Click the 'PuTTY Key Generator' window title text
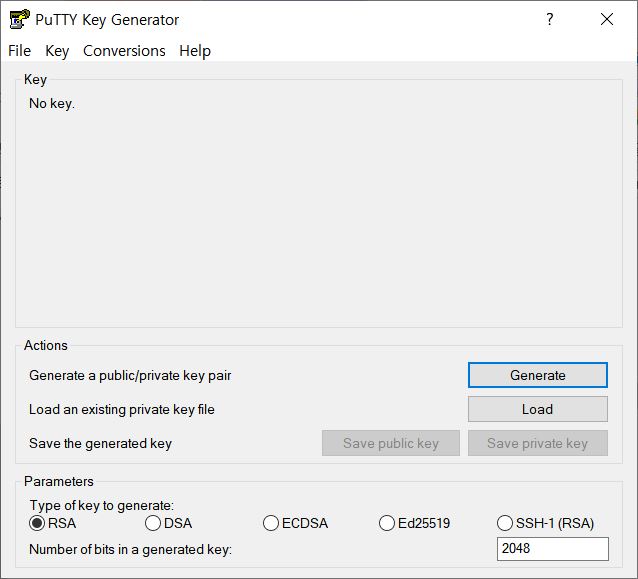Image resolution: width=638 pixels, height=579 pixels. (x=107, y=19)
